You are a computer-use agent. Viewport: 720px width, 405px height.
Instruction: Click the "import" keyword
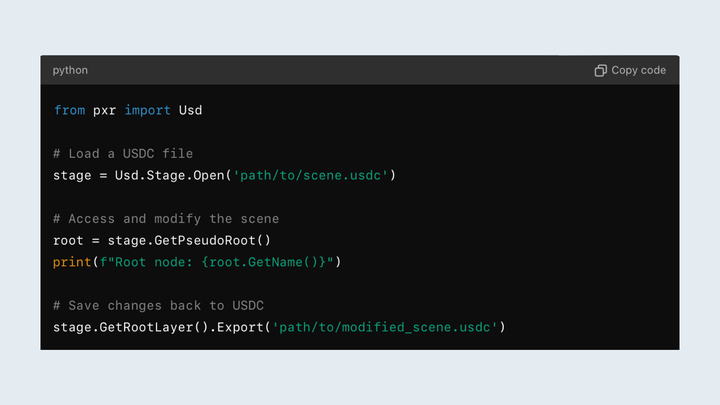(x=147, y=110)
